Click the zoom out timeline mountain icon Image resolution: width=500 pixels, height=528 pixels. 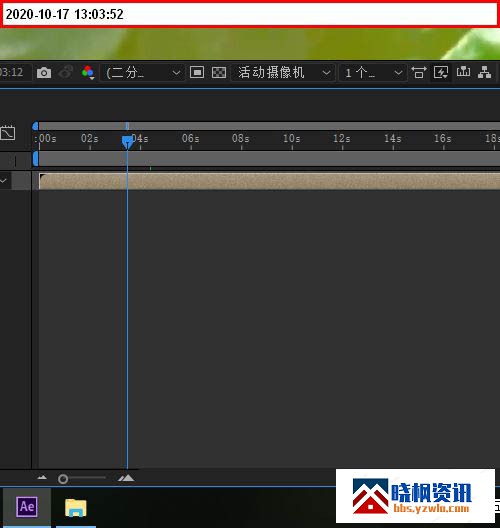[x=42, y=477]
